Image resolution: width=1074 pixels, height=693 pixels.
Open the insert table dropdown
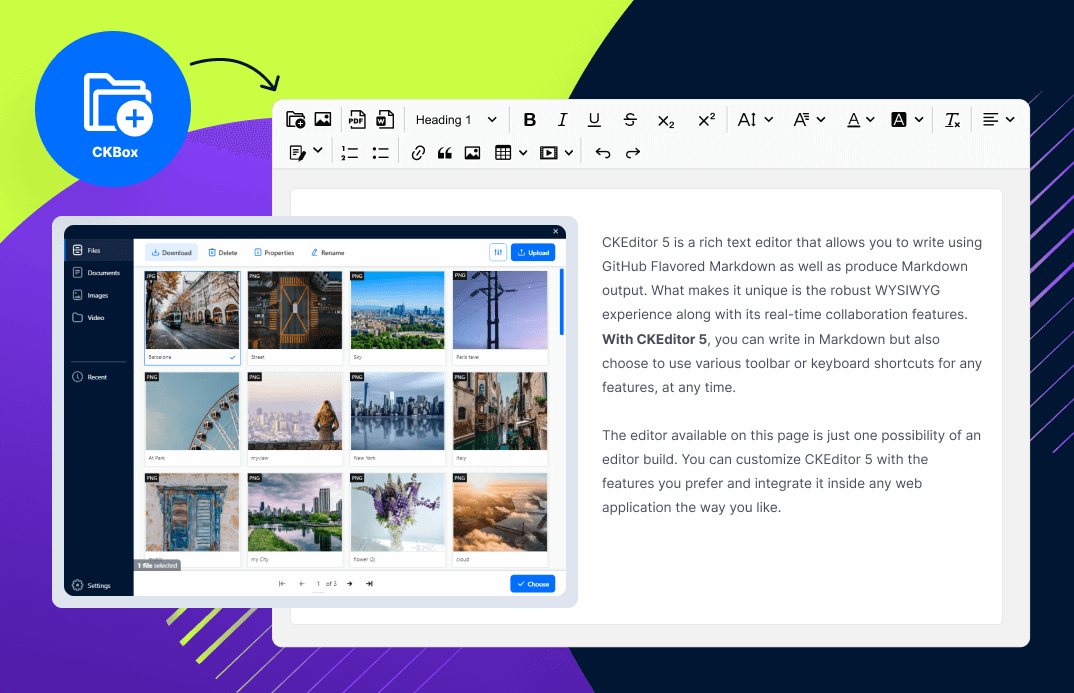click(x=511, y=153)
